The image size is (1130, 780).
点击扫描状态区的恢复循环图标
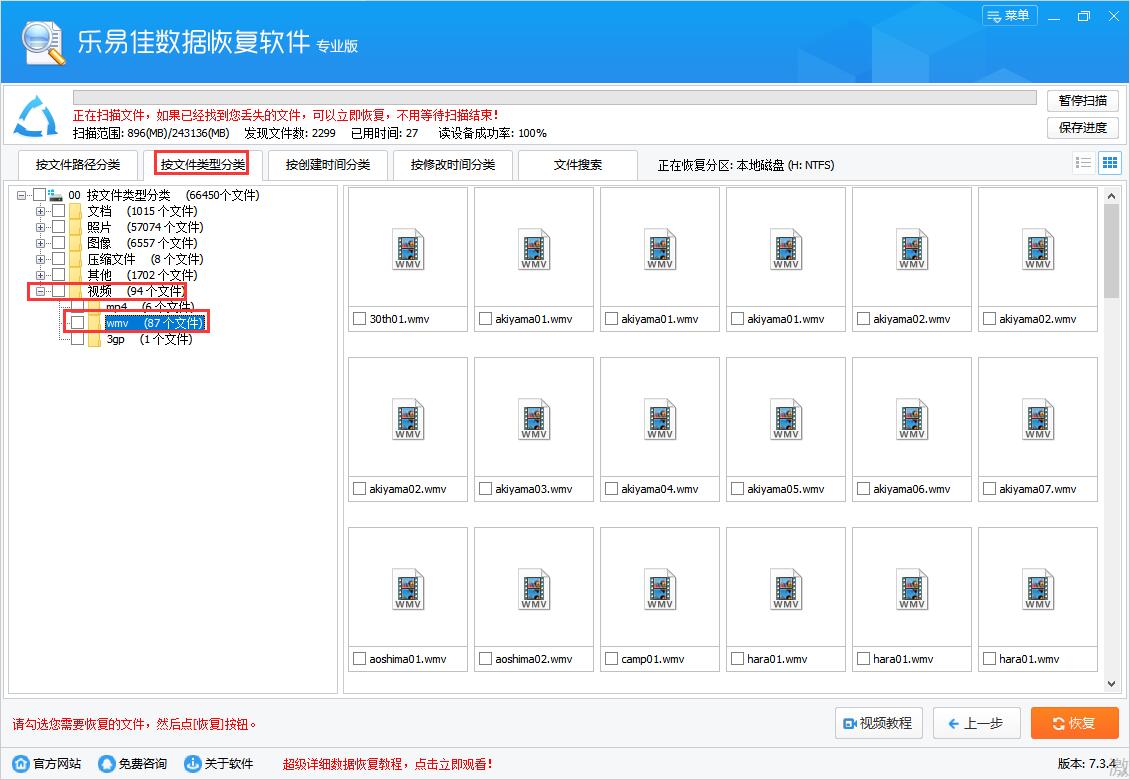tap(36, 117)
